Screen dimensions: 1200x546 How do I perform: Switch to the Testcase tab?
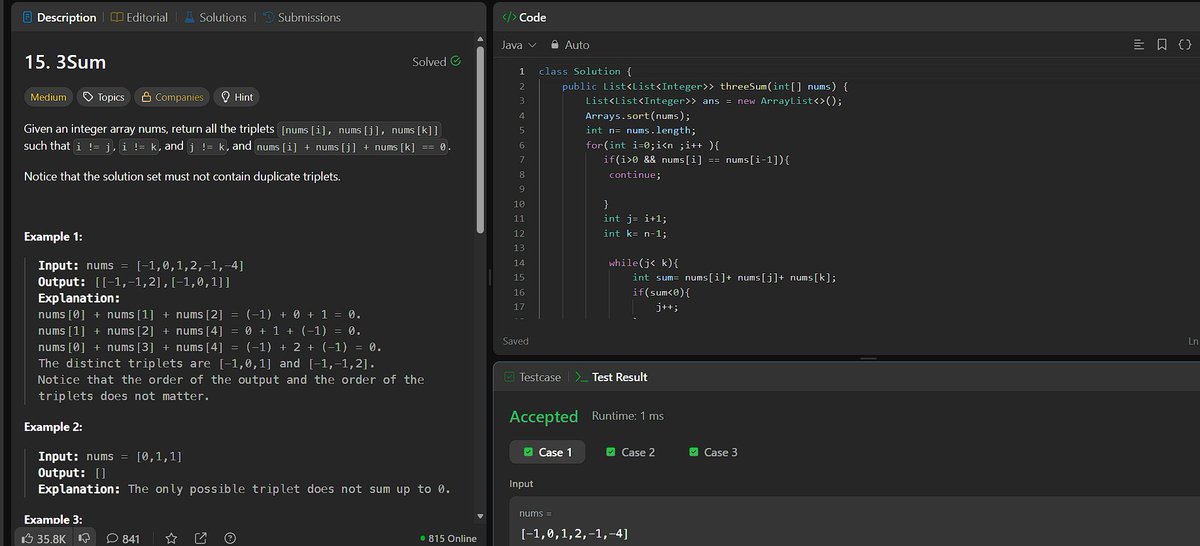click(532, 377)
